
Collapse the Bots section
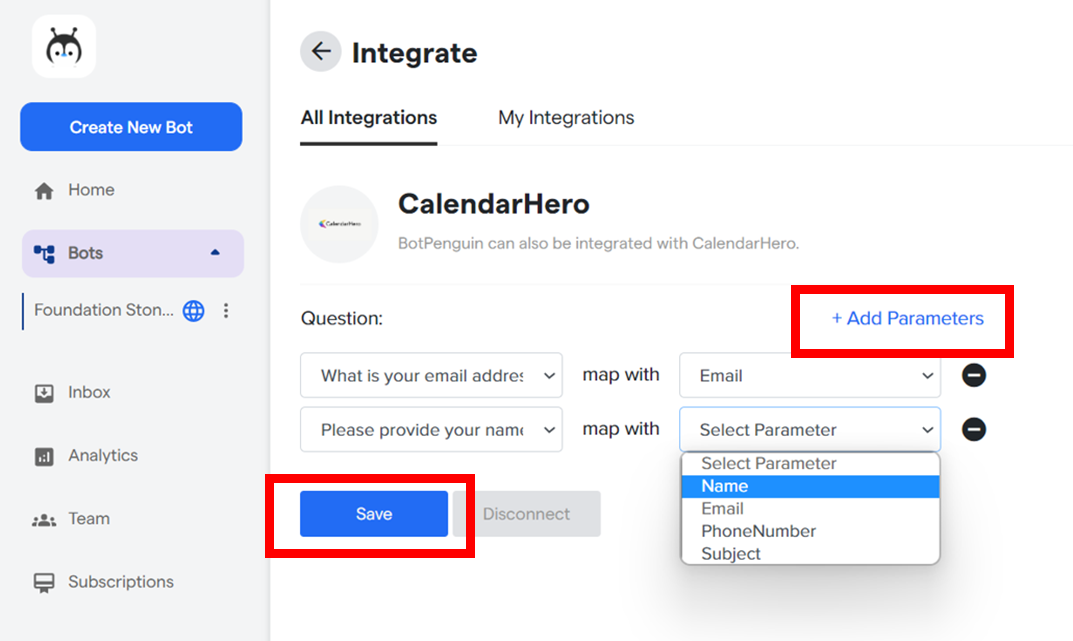(x=215, y=253)
